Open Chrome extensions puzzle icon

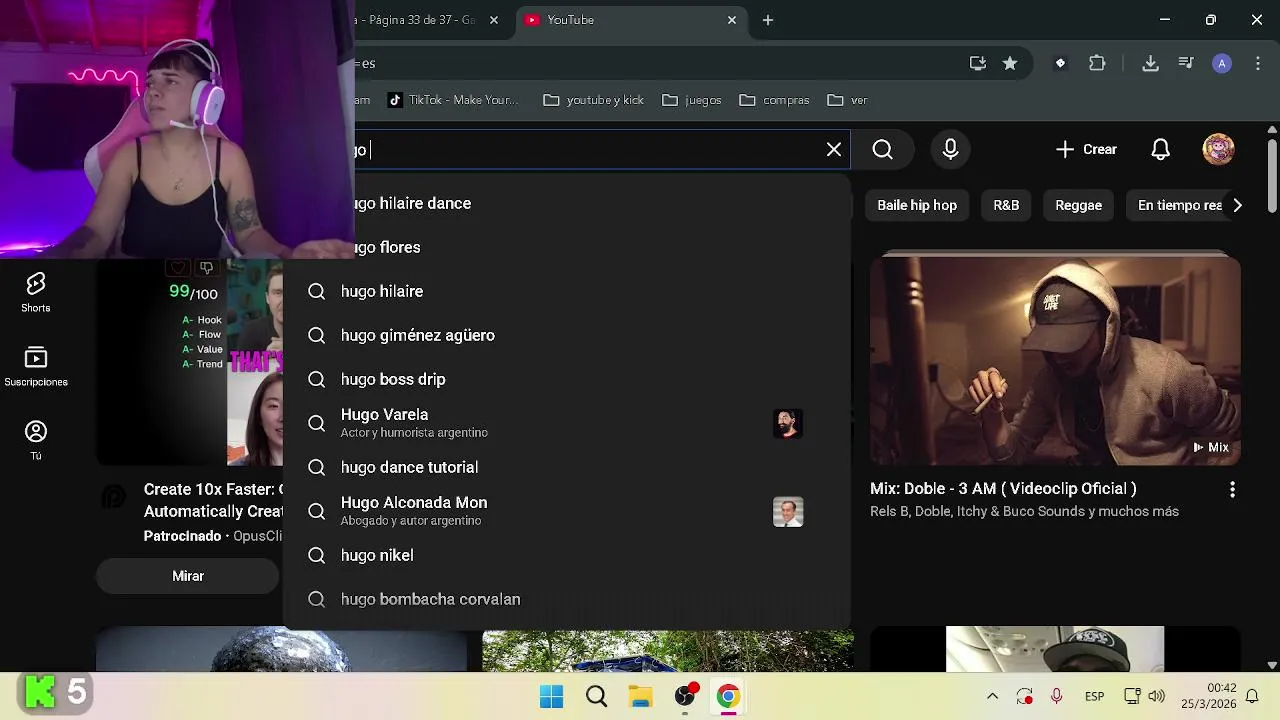(1097, 63)
